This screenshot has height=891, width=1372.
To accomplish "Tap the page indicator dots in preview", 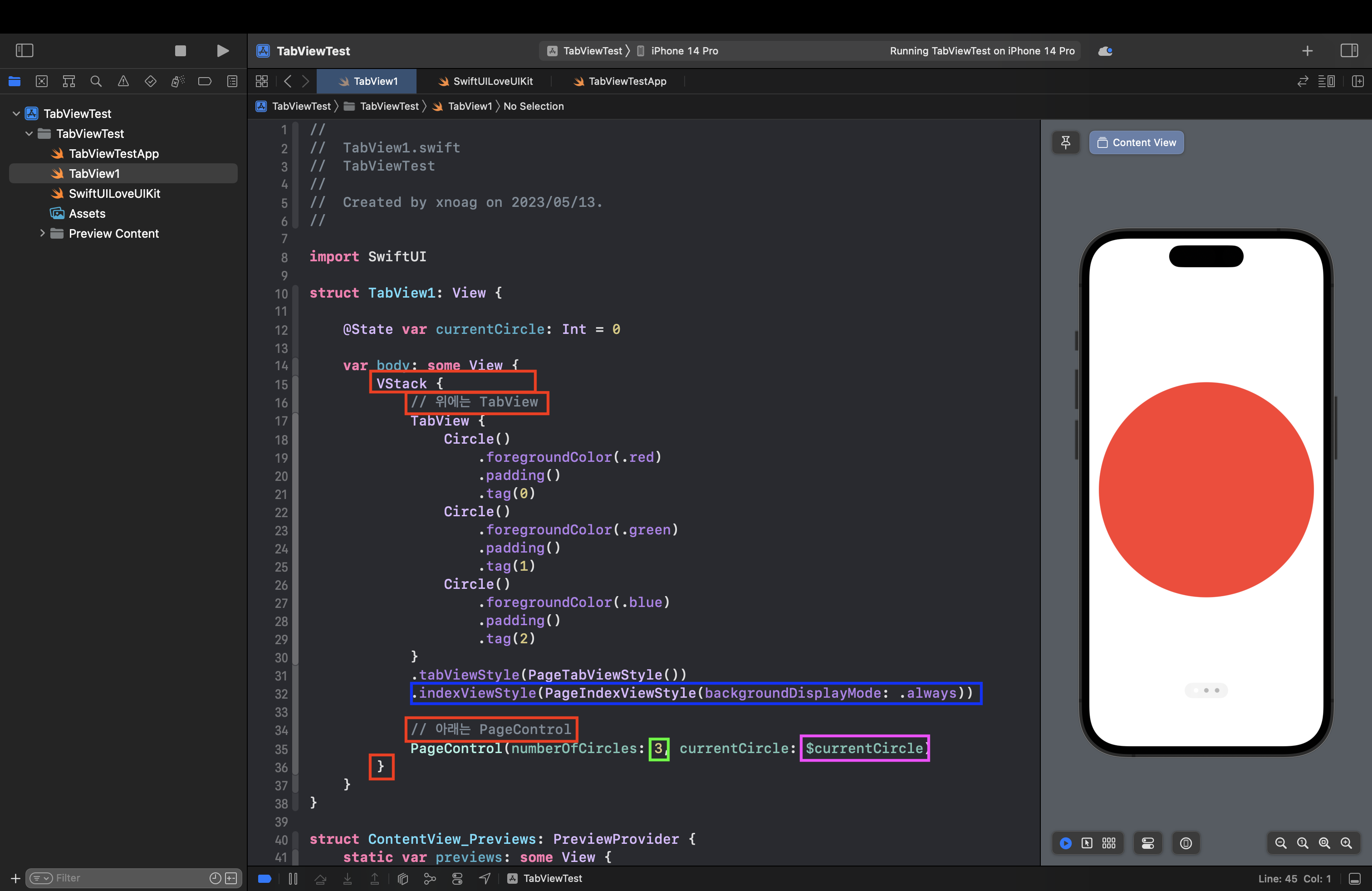I will [1206, 690].
